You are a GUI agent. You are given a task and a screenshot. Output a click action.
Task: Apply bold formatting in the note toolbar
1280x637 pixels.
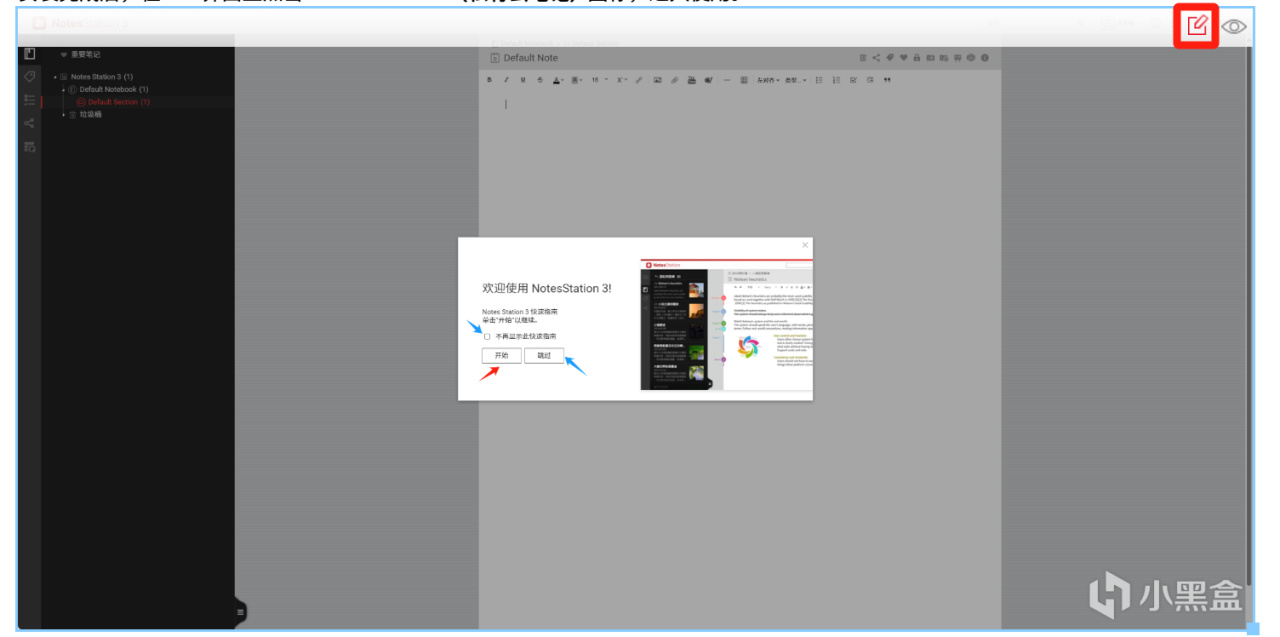coord(489,80)
